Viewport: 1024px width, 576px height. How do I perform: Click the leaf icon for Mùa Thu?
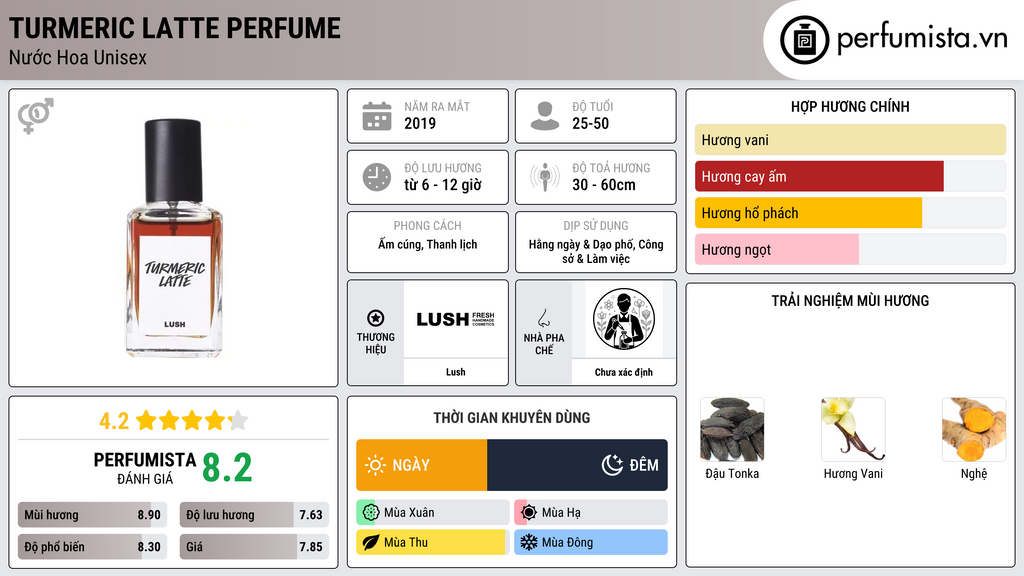[x=370, y=542]
